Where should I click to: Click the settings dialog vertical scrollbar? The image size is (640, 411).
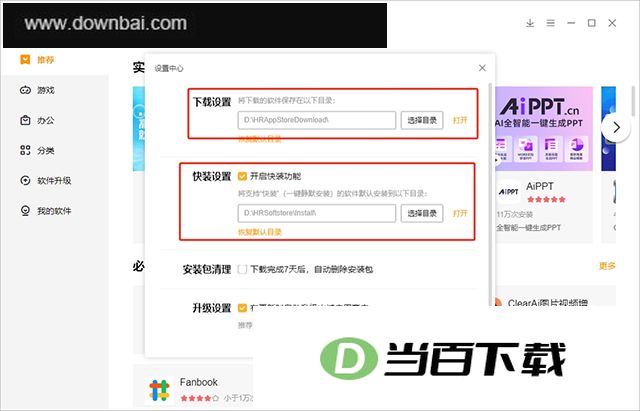pos(490,194)
